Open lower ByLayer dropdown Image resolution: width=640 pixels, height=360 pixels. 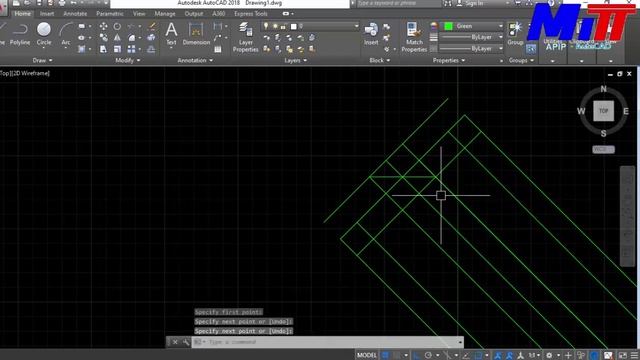pos(500,49)
